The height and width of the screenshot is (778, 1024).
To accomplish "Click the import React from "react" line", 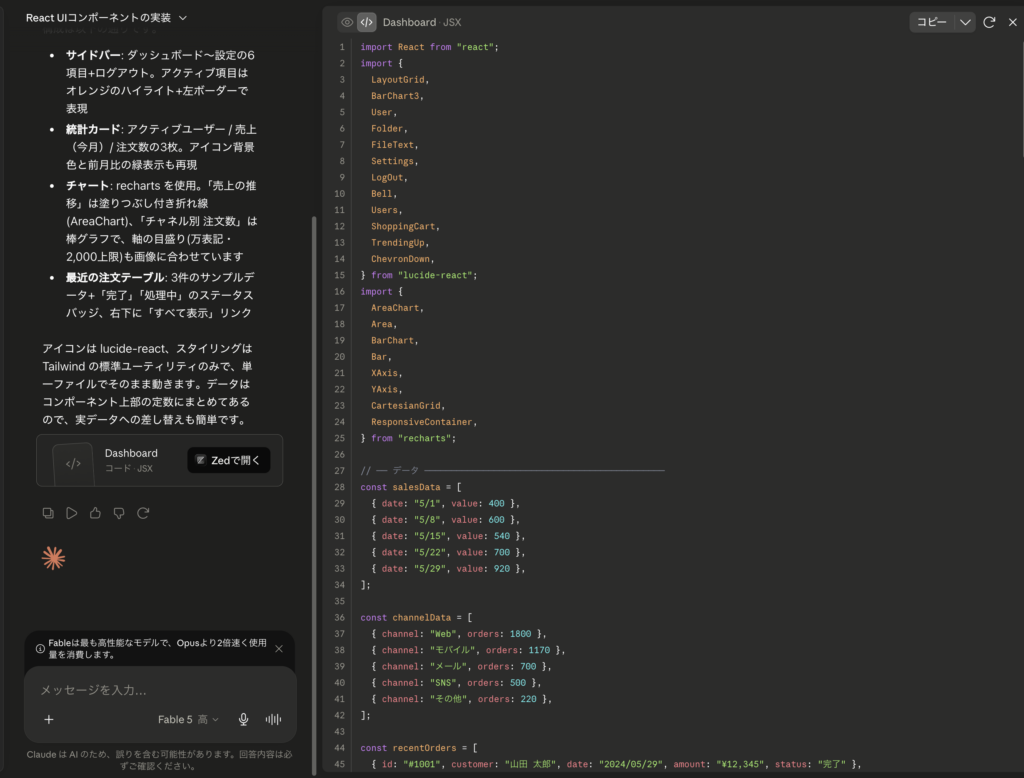I will pyautogui.click(x=429, y=47).
